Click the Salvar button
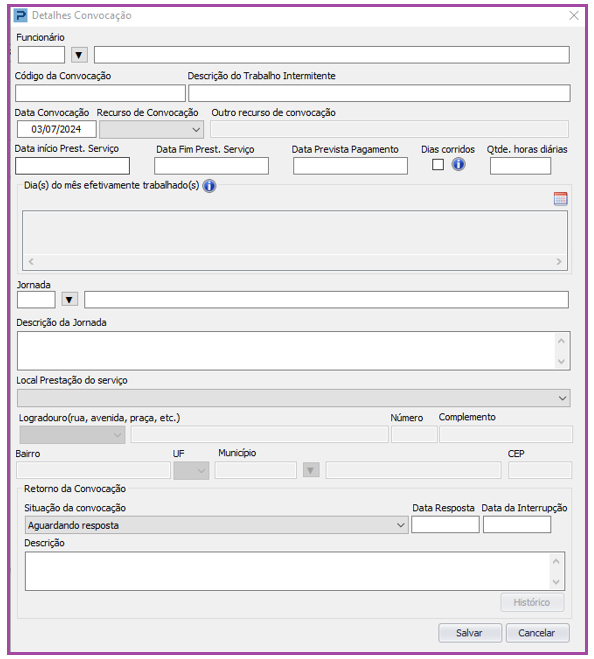Image resolution: width=594 pixels, height=659 pixels. pyautogui.click(x=470, y=633)
